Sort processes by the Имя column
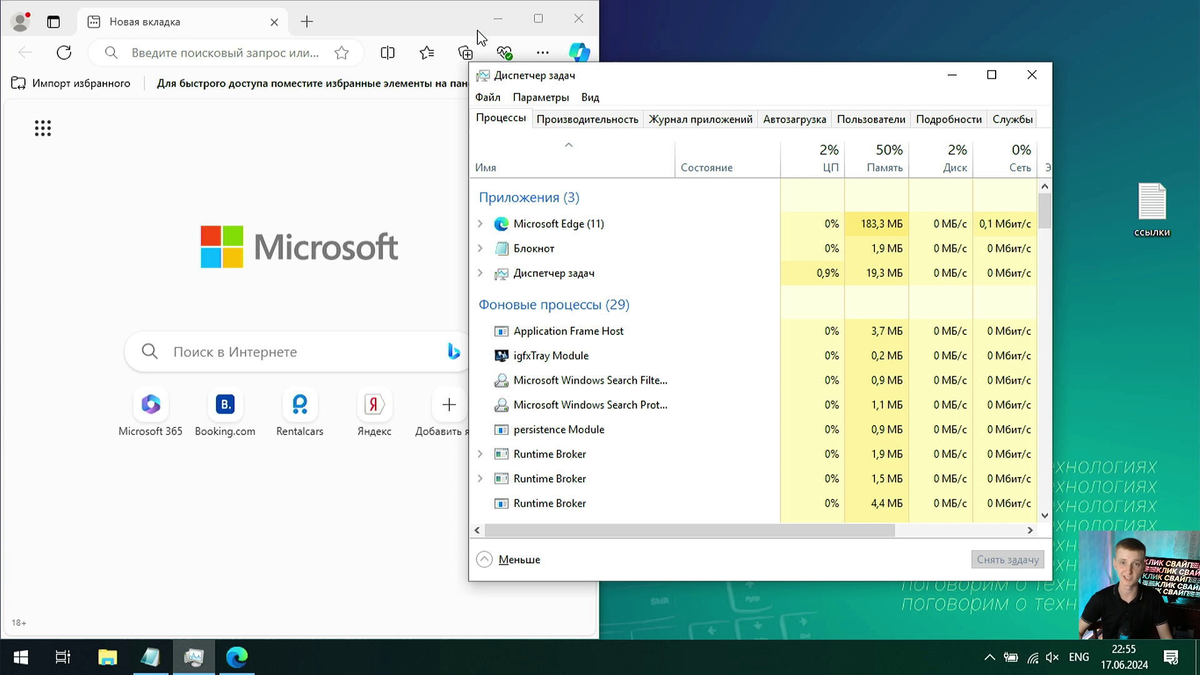The width and height of the screenshot is (1200, 675). tap(573, 158)
